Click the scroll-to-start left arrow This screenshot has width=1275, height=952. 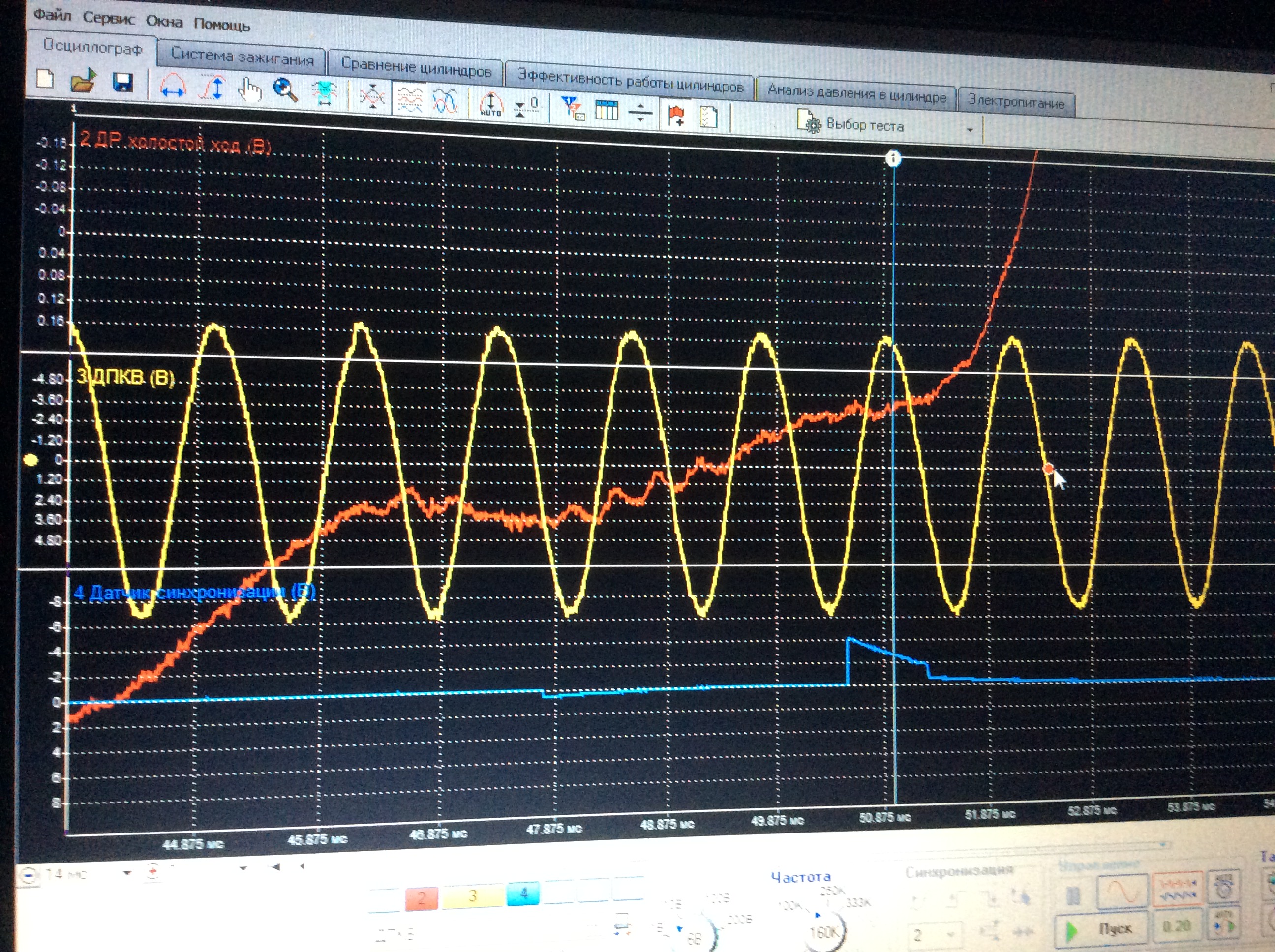[x=276, y=867]
